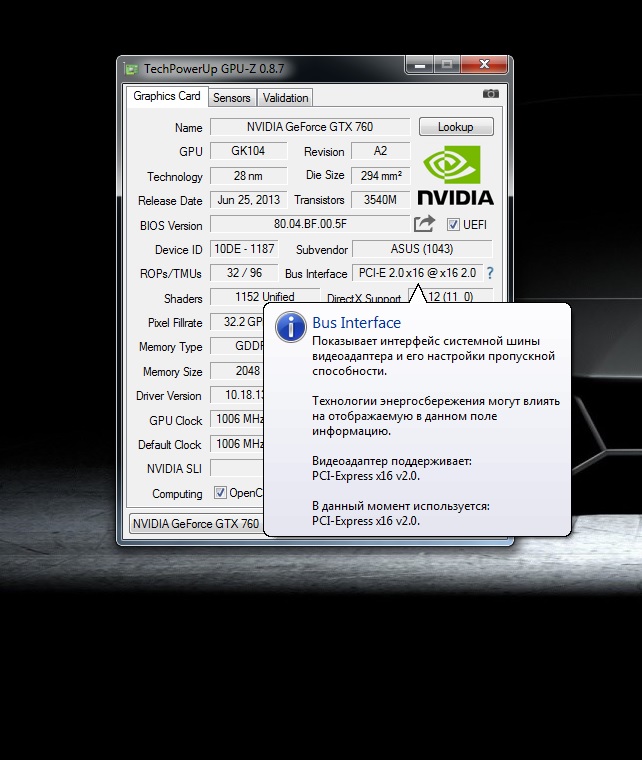Screen dimensions: 642x760
Task: Click the "Computing" label
Action: point(177,493)
